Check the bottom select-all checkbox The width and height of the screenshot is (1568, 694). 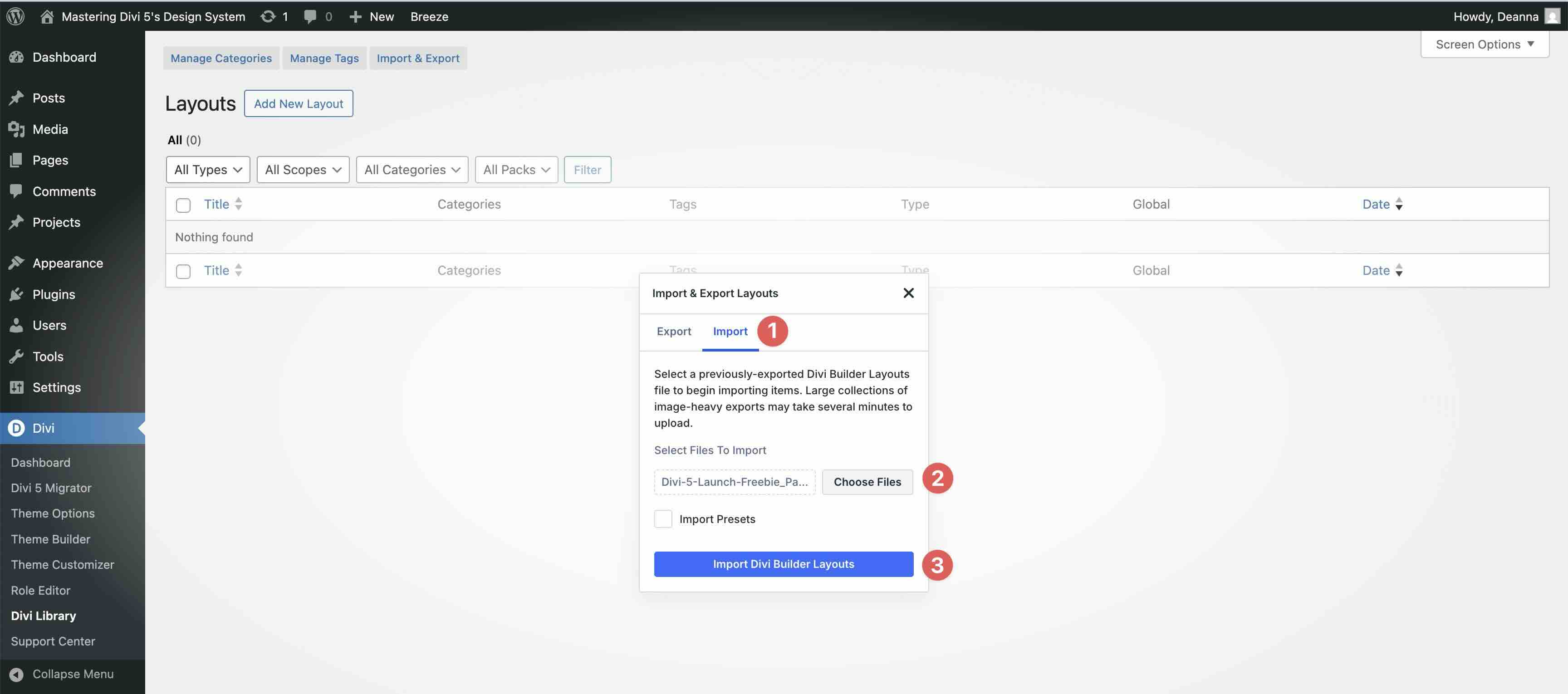coord(182,272)
